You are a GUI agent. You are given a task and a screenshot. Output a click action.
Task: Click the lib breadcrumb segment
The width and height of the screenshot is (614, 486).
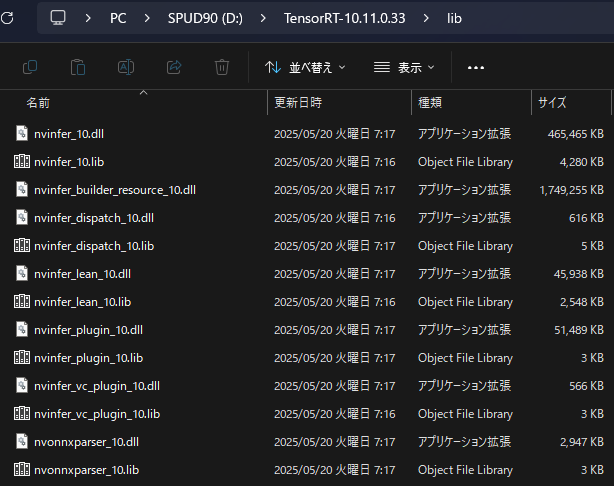pos(454,18)
